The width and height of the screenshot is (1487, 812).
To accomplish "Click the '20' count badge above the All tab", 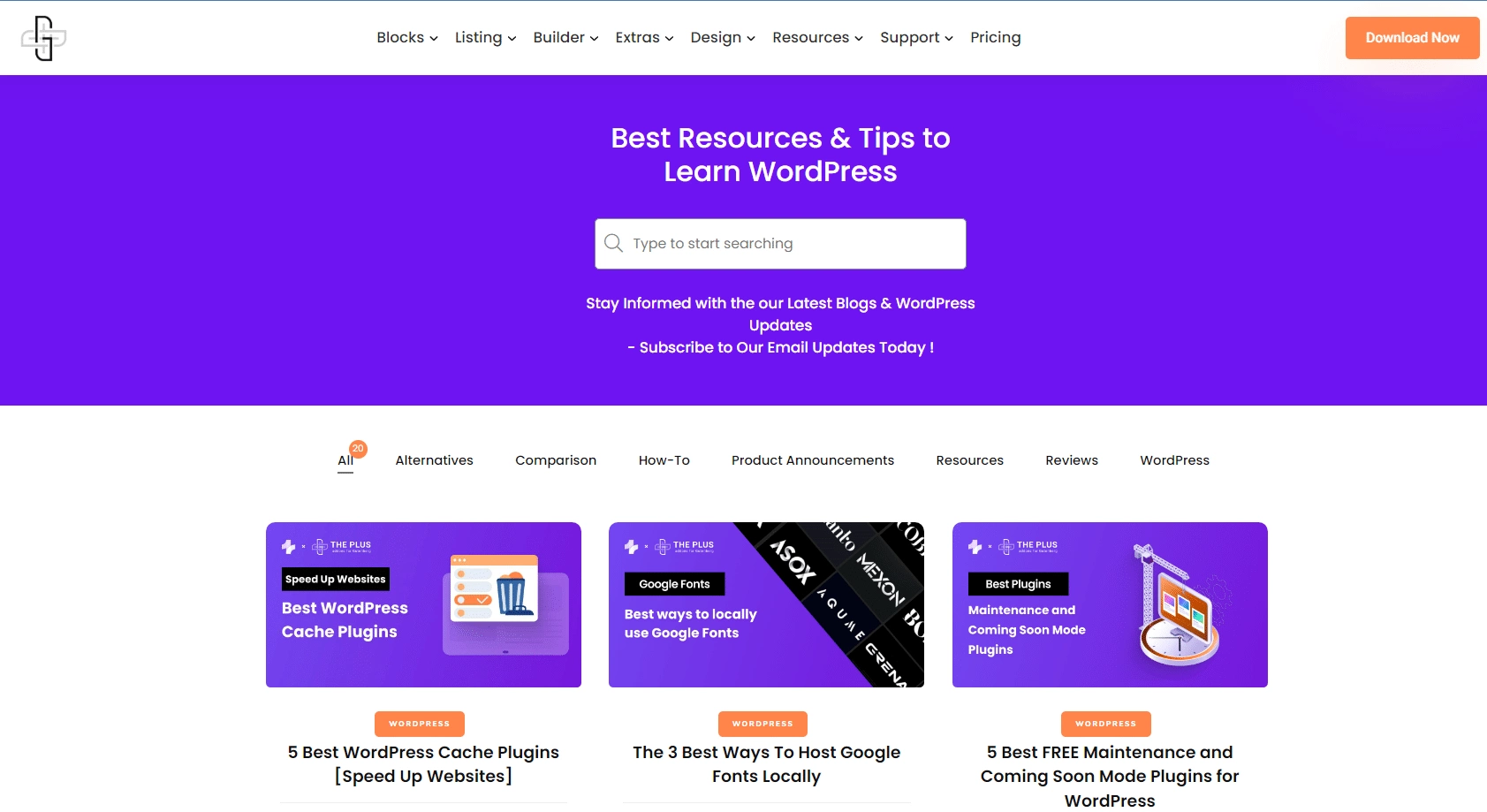I will [357, 448].
